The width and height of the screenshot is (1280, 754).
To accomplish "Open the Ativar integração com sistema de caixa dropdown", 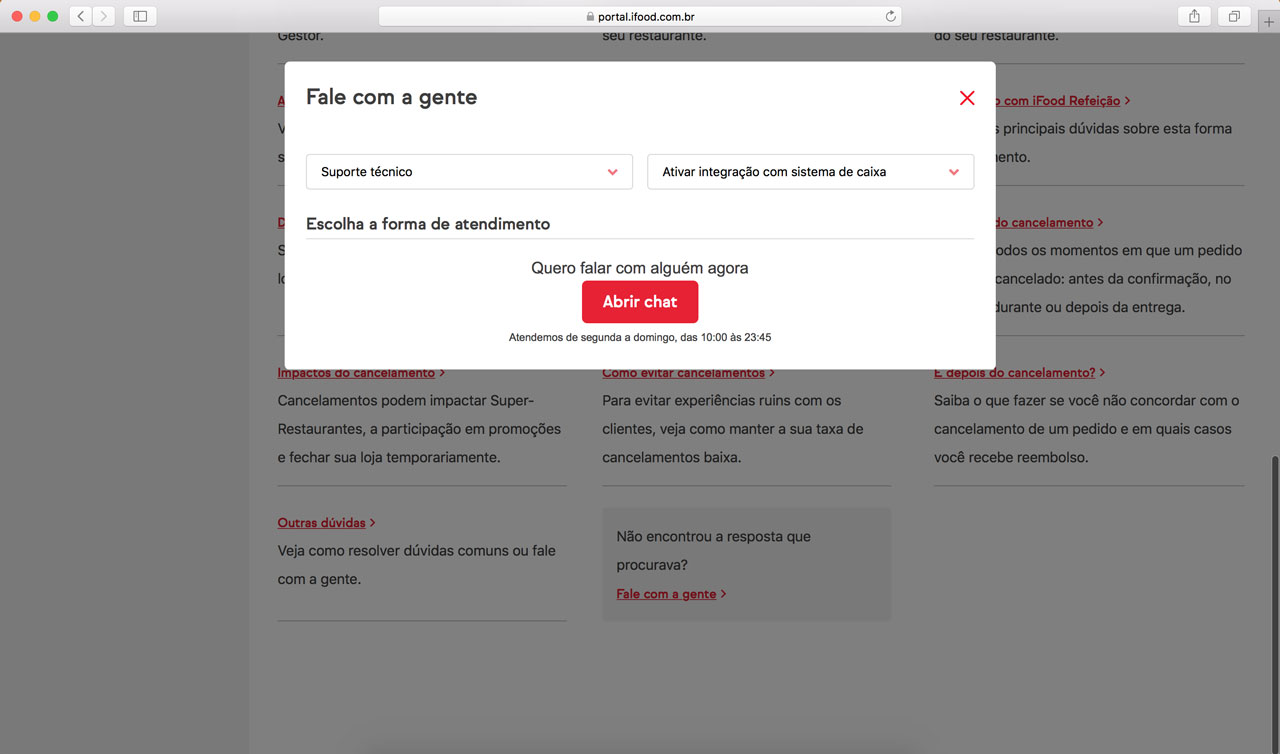I will click(810, 172).
